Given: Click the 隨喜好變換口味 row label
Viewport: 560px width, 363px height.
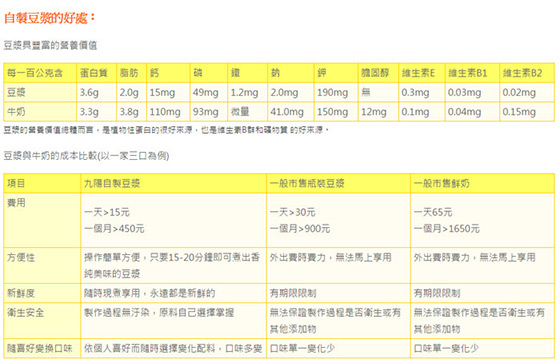Looking at the screenshot, I should click(x=40, y=348).
